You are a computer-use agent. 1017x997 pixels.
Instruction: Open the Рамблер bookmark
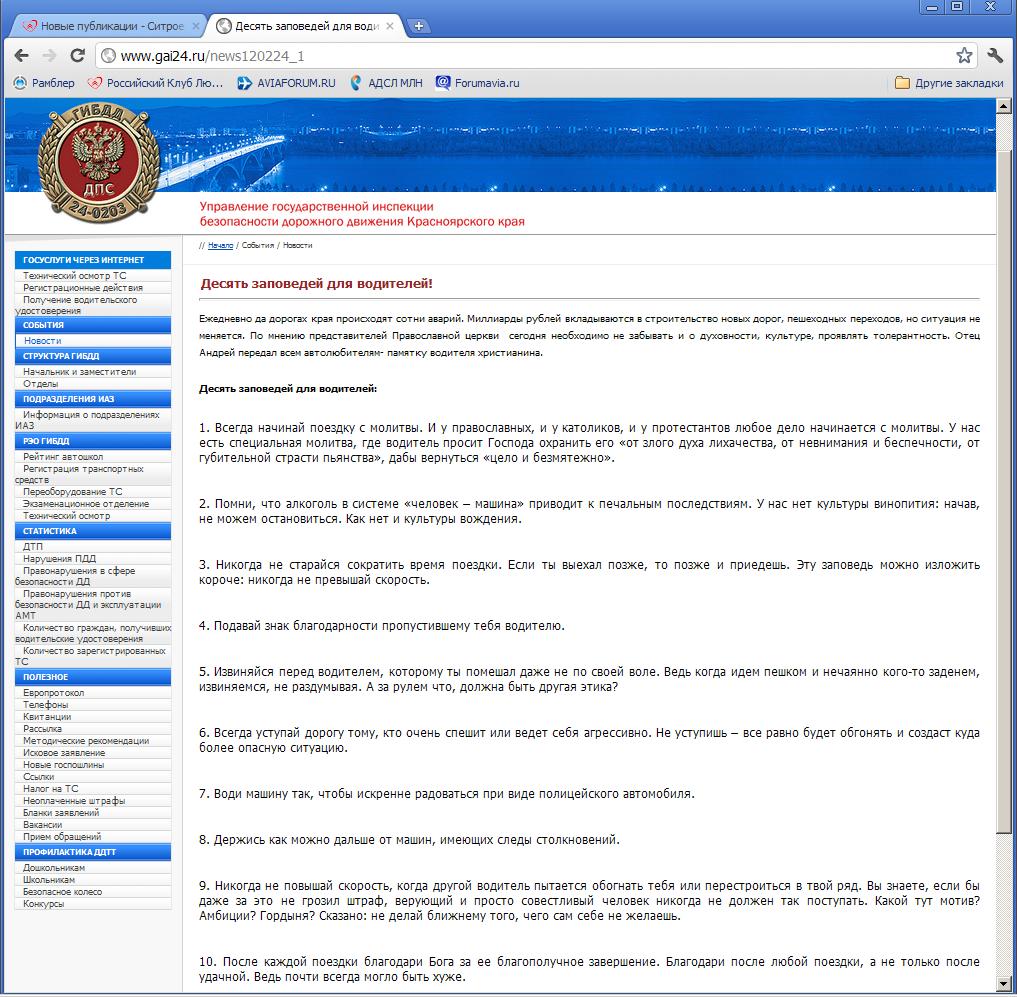44,83
